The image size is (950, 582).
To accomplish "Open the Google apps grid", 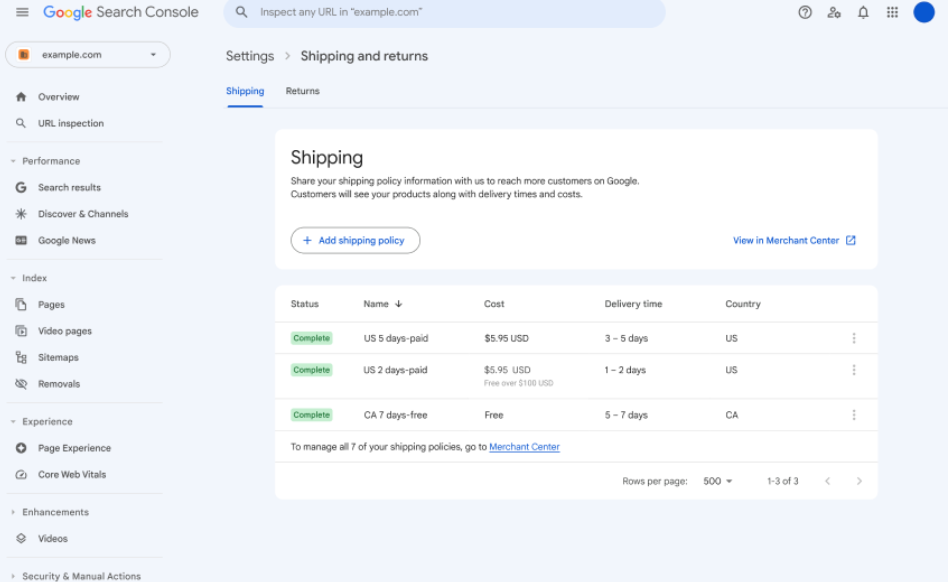I will click(x=892, y=12).
